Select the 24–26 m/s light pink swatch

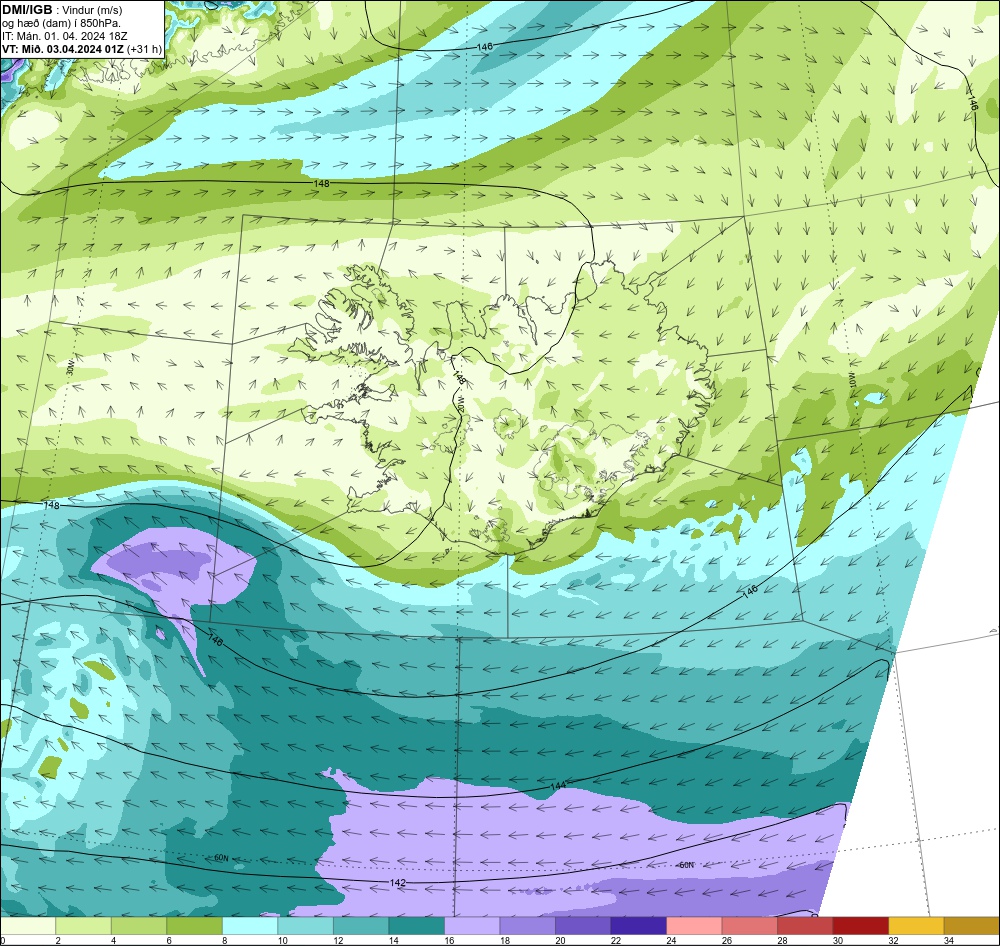coord(694,926)
